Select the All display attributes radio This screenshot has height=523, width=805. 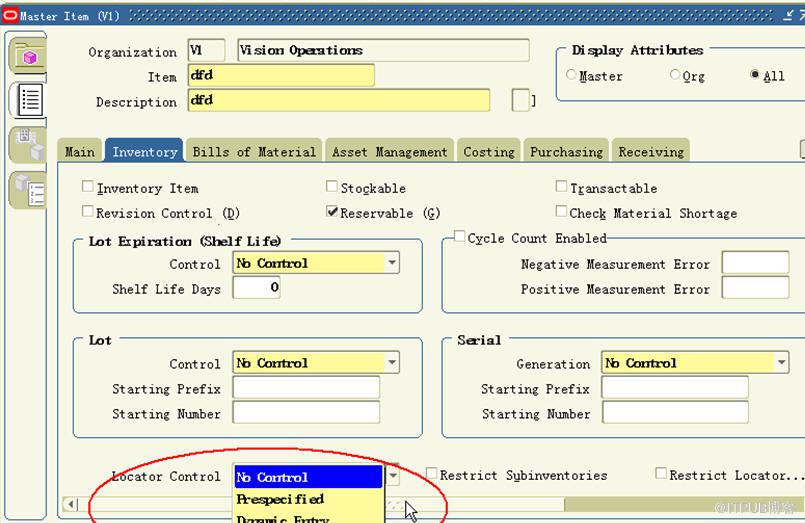coord(754,74)
